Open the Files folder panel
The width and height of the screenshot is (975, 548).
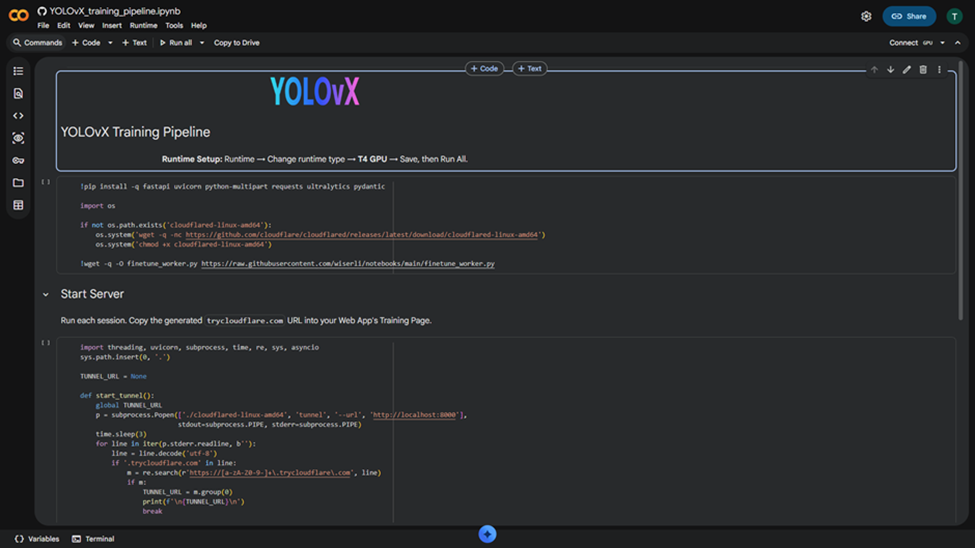tap(18, 183)
